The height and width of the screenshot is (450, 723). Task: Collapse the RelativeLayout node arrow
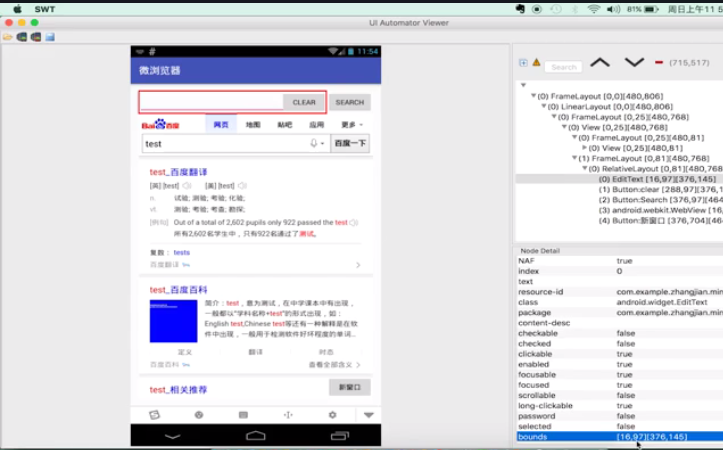(x=585, y=169)
